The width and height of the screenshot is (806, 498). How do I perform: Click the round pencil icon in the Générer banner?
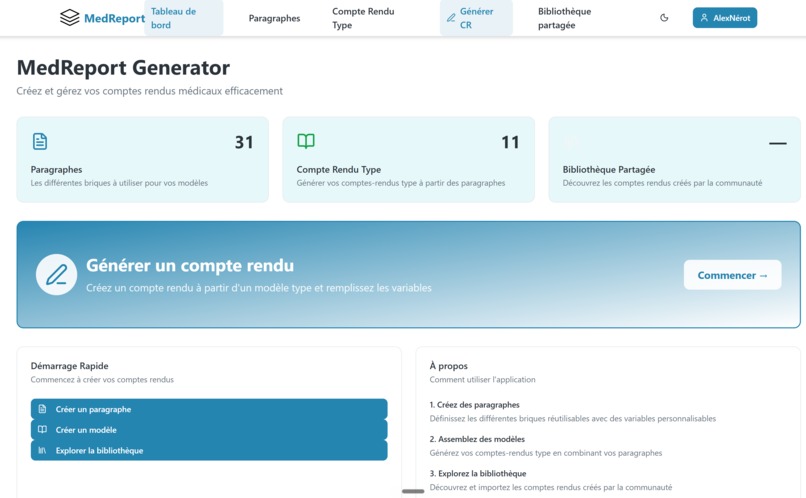57,274
